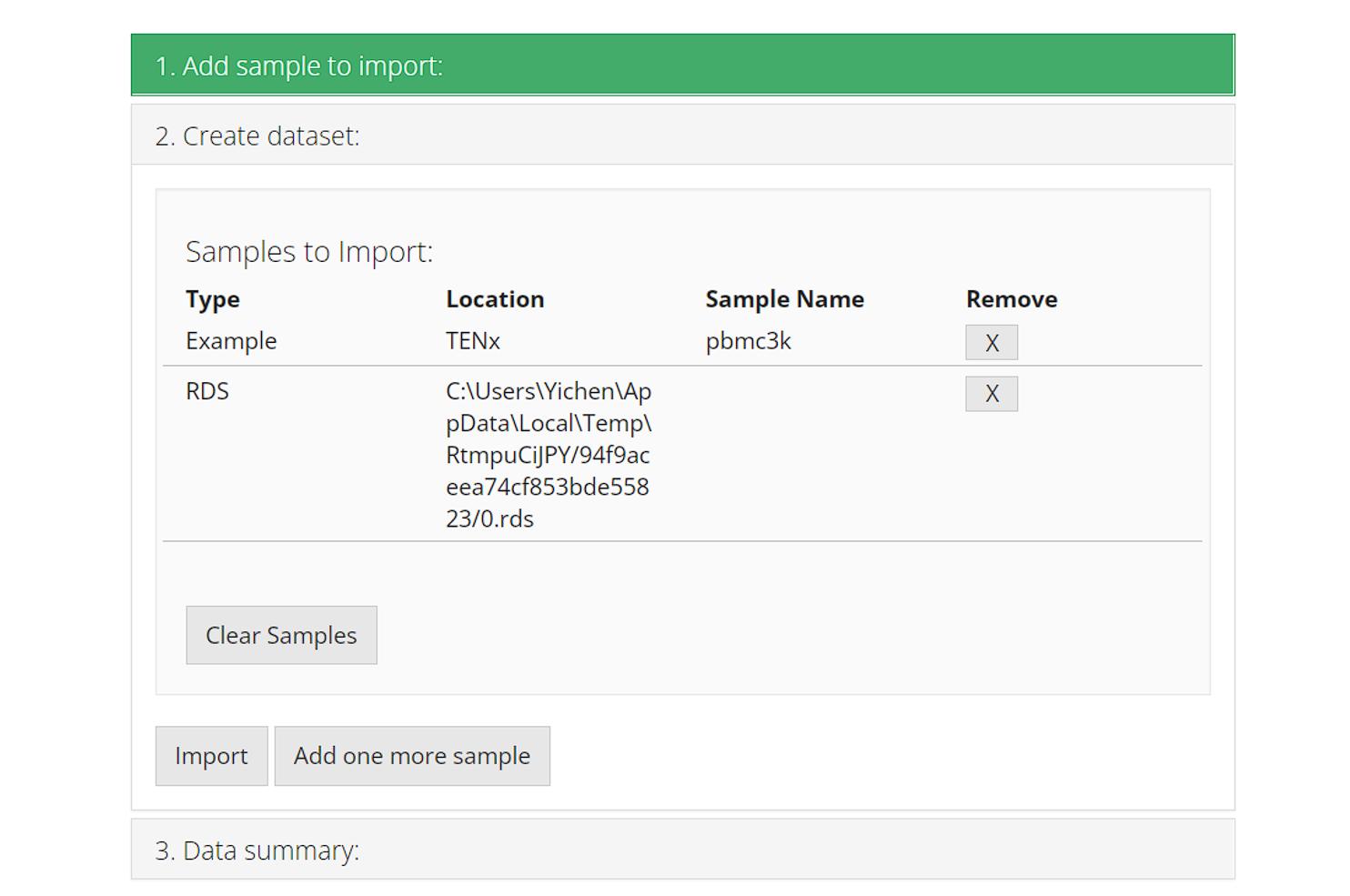Select the pbmc3k sample name
Screen dimensions: 1350x896
pos(748,341)
